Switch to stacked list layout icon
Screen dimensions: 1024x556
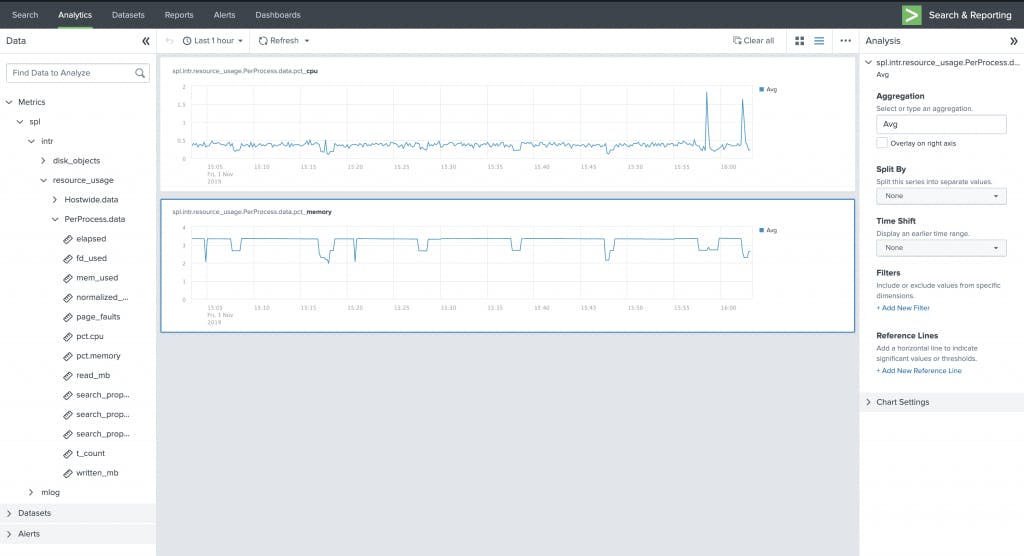point(819,41)
